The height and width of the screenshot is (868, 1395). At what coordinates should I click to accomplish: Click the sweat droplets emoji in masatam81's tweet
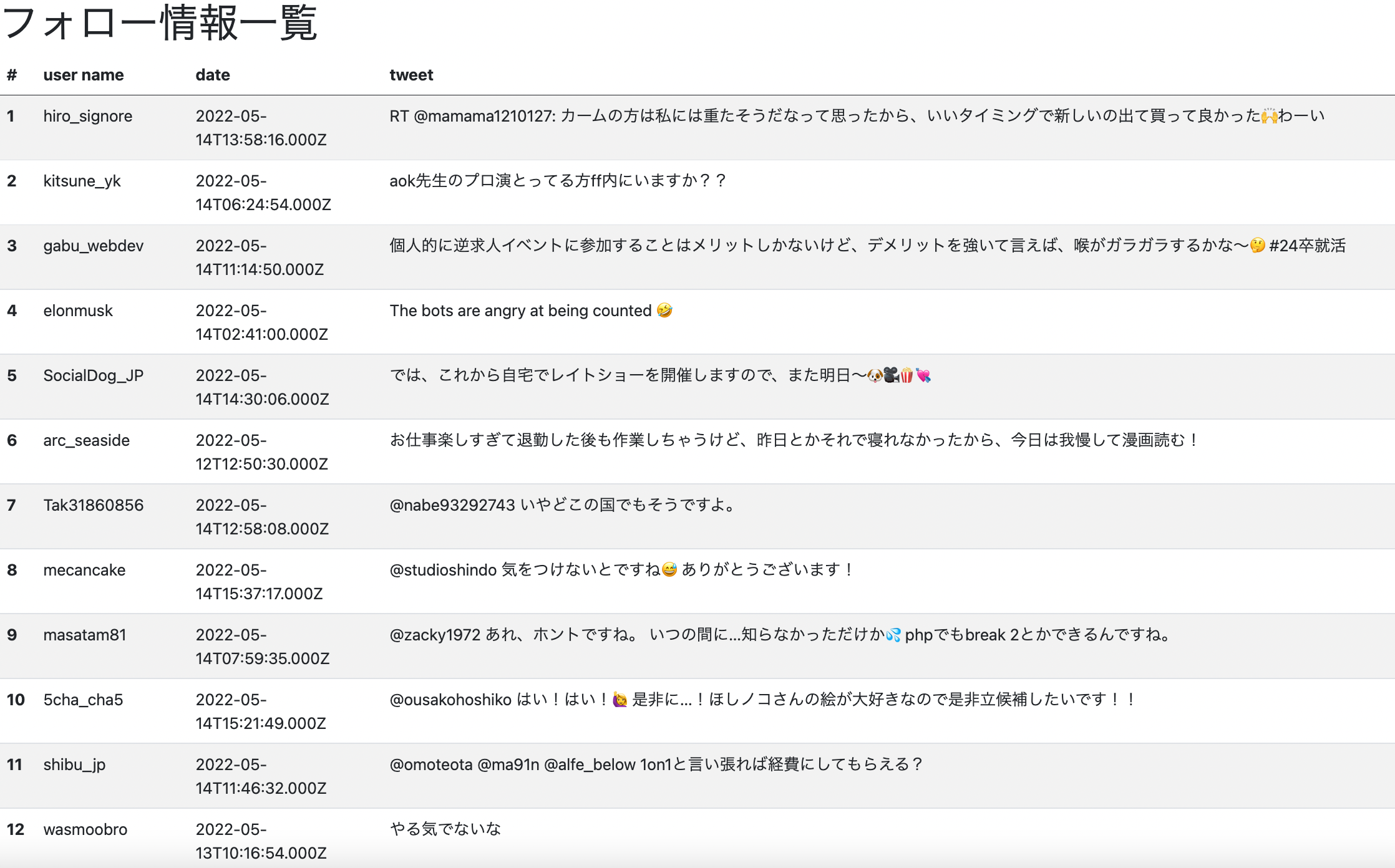pos(893,635)
